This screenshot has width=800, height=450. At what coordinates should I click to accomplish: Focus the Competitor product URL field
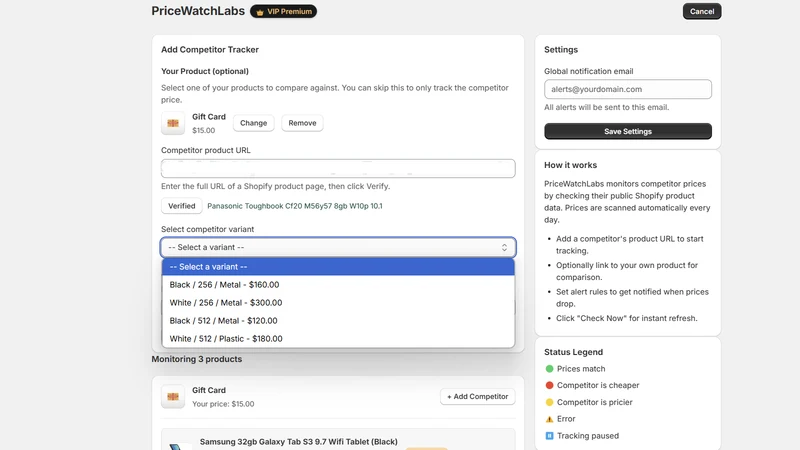point(338,168)
